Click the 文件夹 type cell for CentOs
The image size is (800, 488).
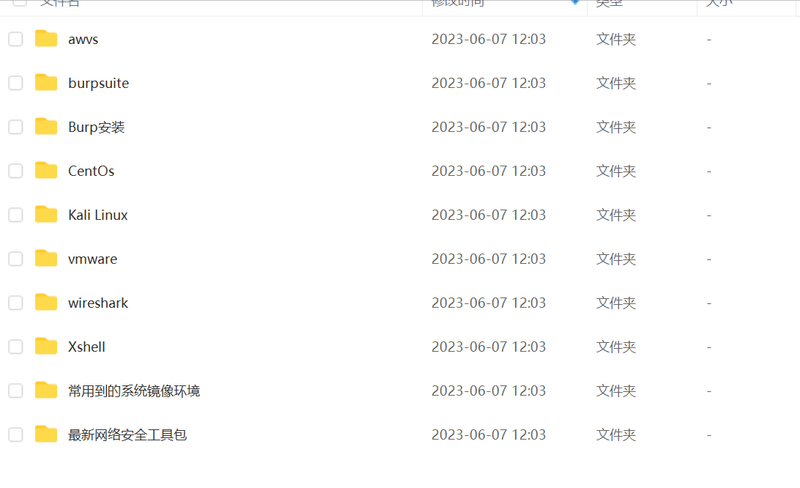tap(616, 171)
